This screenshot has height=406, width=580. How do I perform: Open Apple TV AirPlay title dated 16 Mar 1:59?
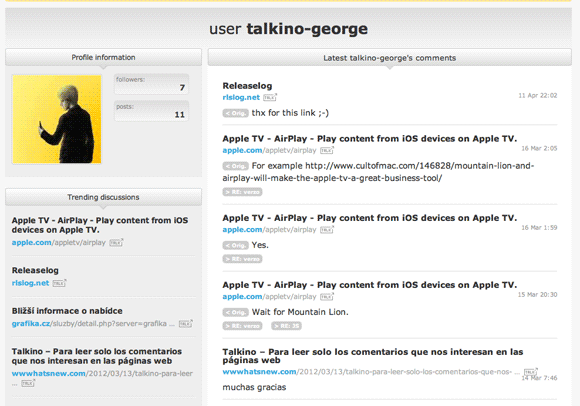click(x=370, y=218)
